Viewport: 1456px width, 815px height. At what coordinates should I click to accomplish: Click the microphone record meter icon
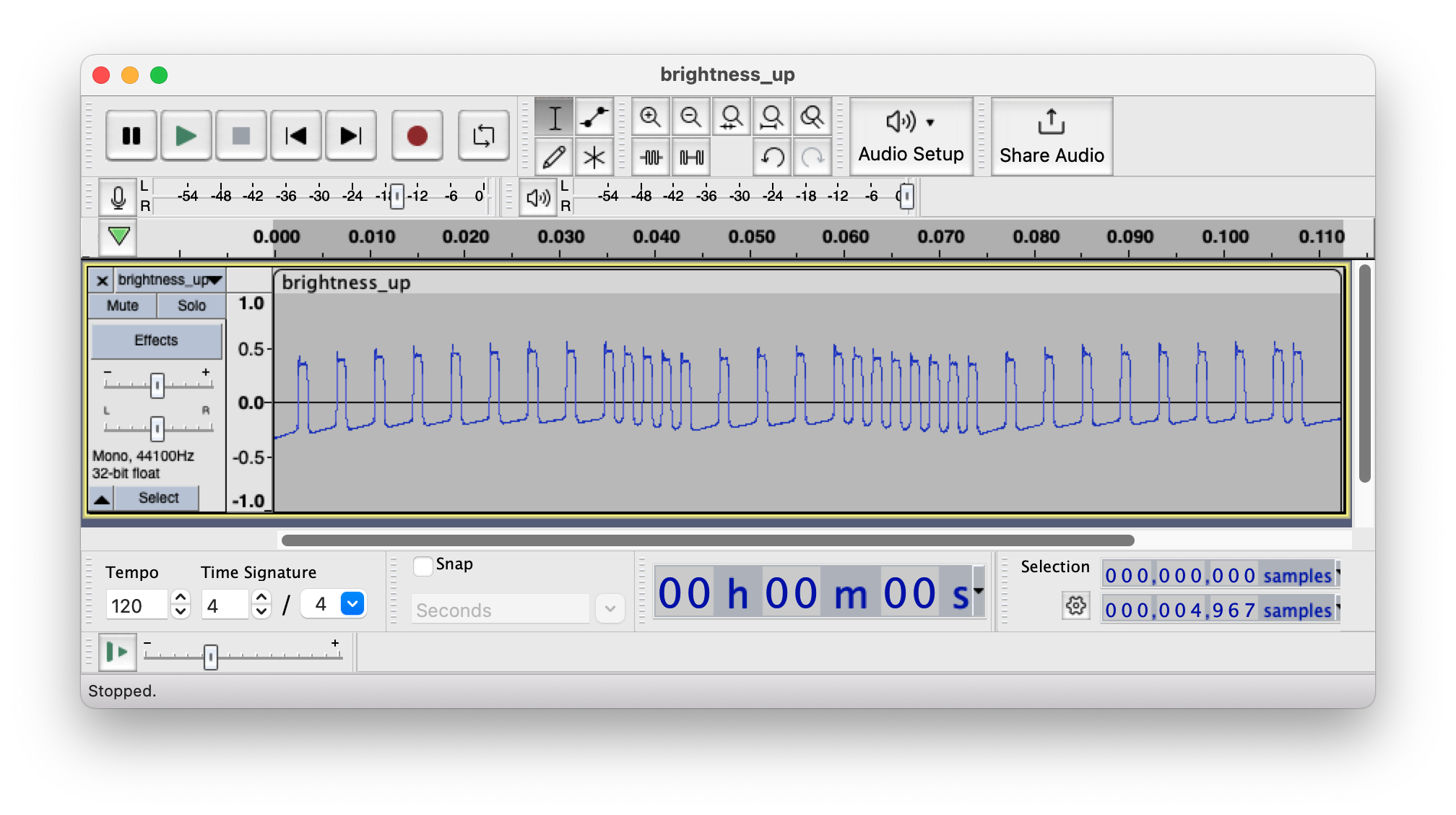tap(118, 197)
